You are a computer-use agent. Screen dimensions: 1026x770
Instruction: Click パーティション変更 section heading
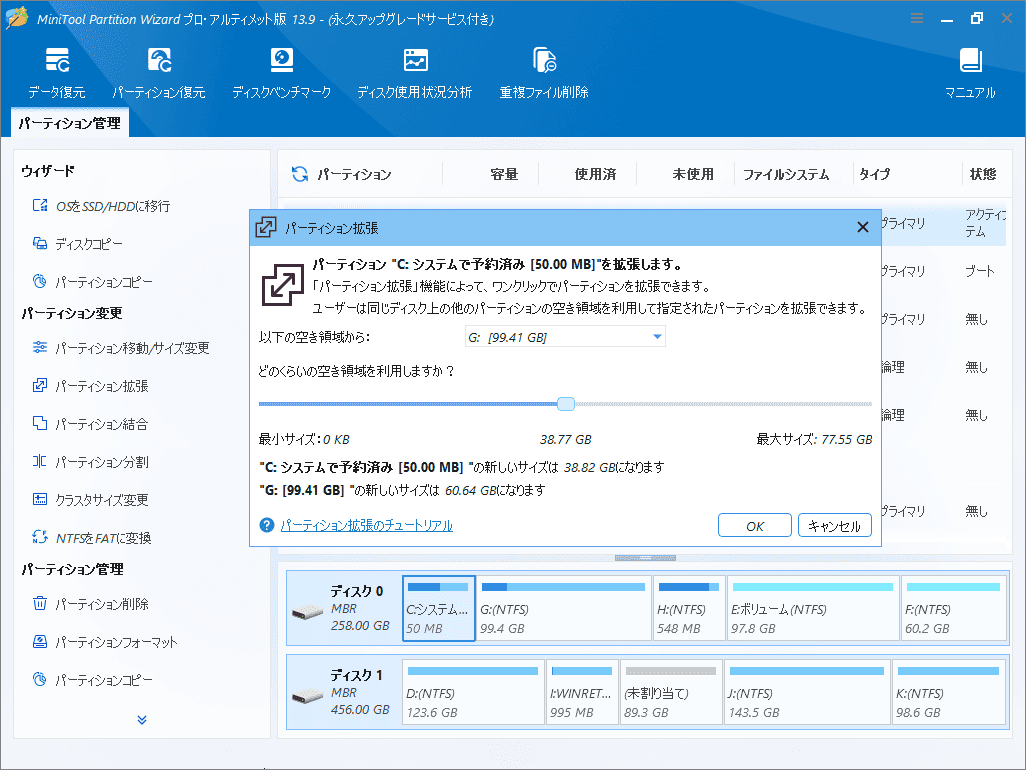tap(72, 313)
